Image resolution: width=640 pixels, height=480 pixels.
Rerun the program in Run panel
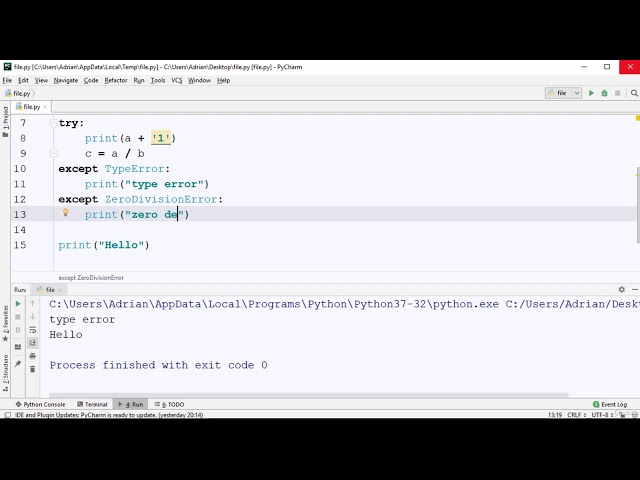point(18,304)
